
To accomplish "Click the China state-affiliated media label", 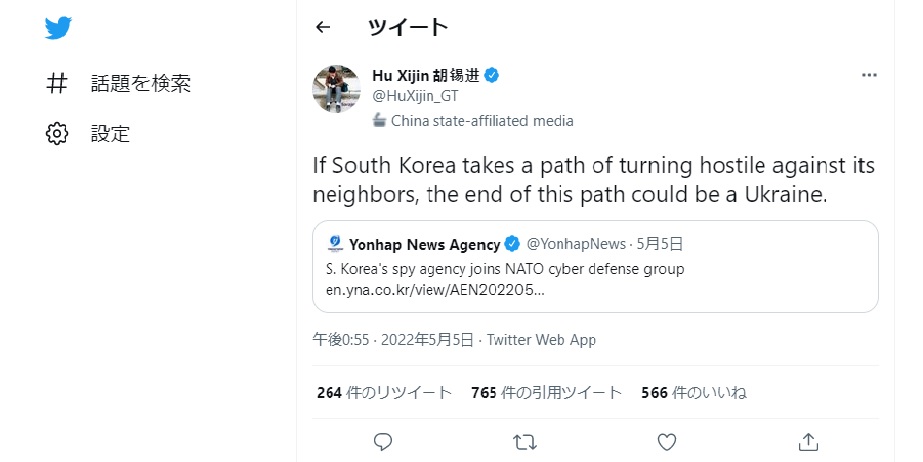I will coord(481,121).
